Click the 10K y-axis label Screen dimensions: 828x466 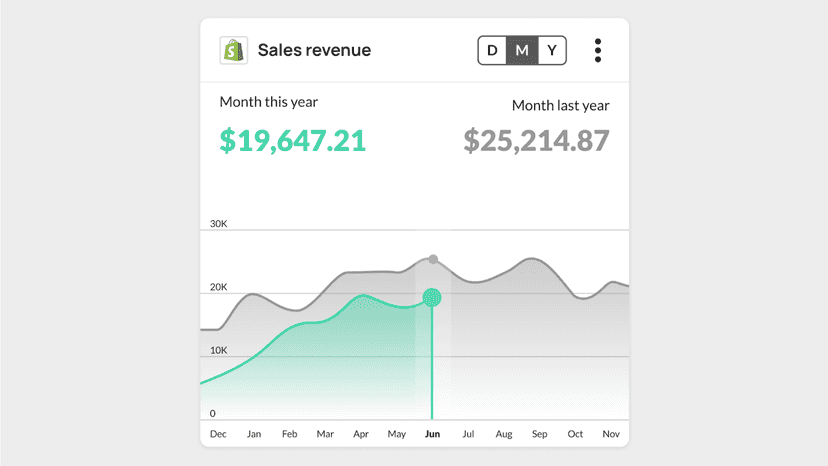(x=219, y=350)
